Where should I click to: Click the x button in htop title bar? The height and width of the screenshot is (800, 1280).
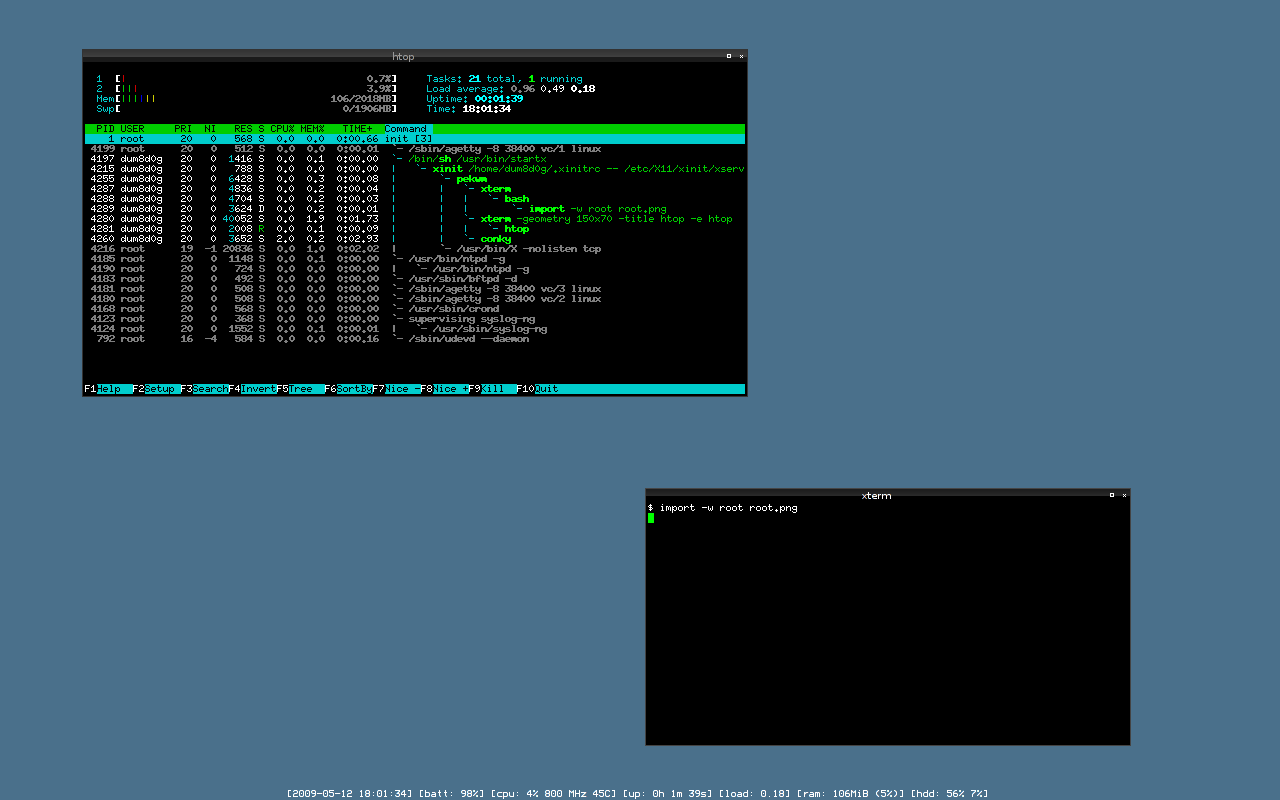[x=741, y=57]
